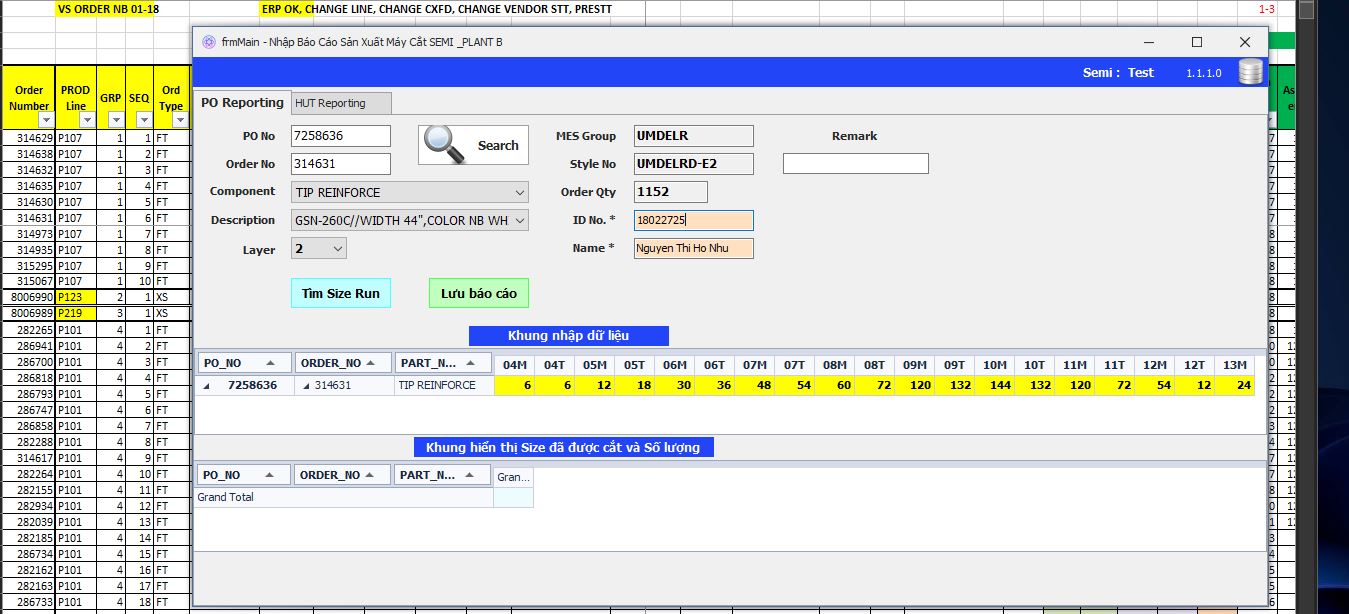The height and width of the screenshot is (614, 1349).
Task: Click sort arrow on upper PO_NO column
Action: click(x=270, y=363)
